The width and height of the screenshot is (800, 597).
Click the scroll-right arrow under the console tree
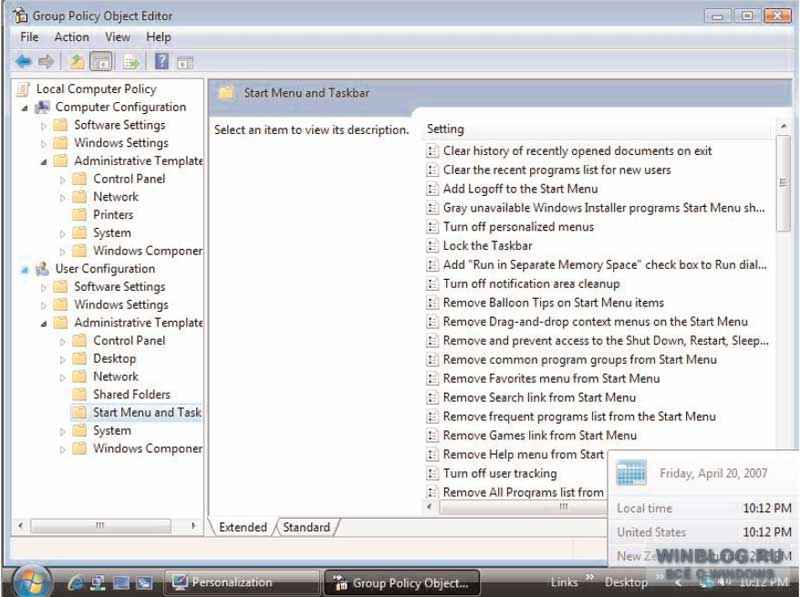[193, 525]
